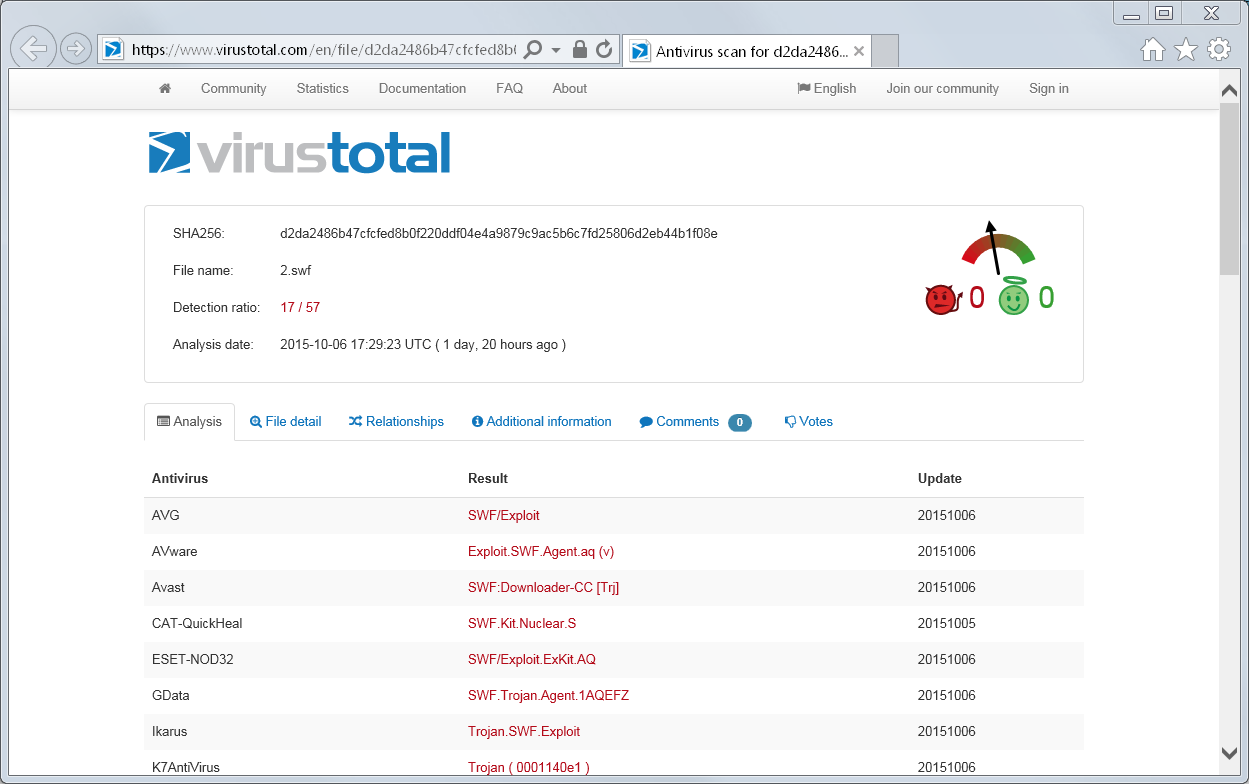This screenshot has width=1249, height=784.
Task: Click Trojan ( 0001140e1 ) result
Action: (x=529, y=767)
